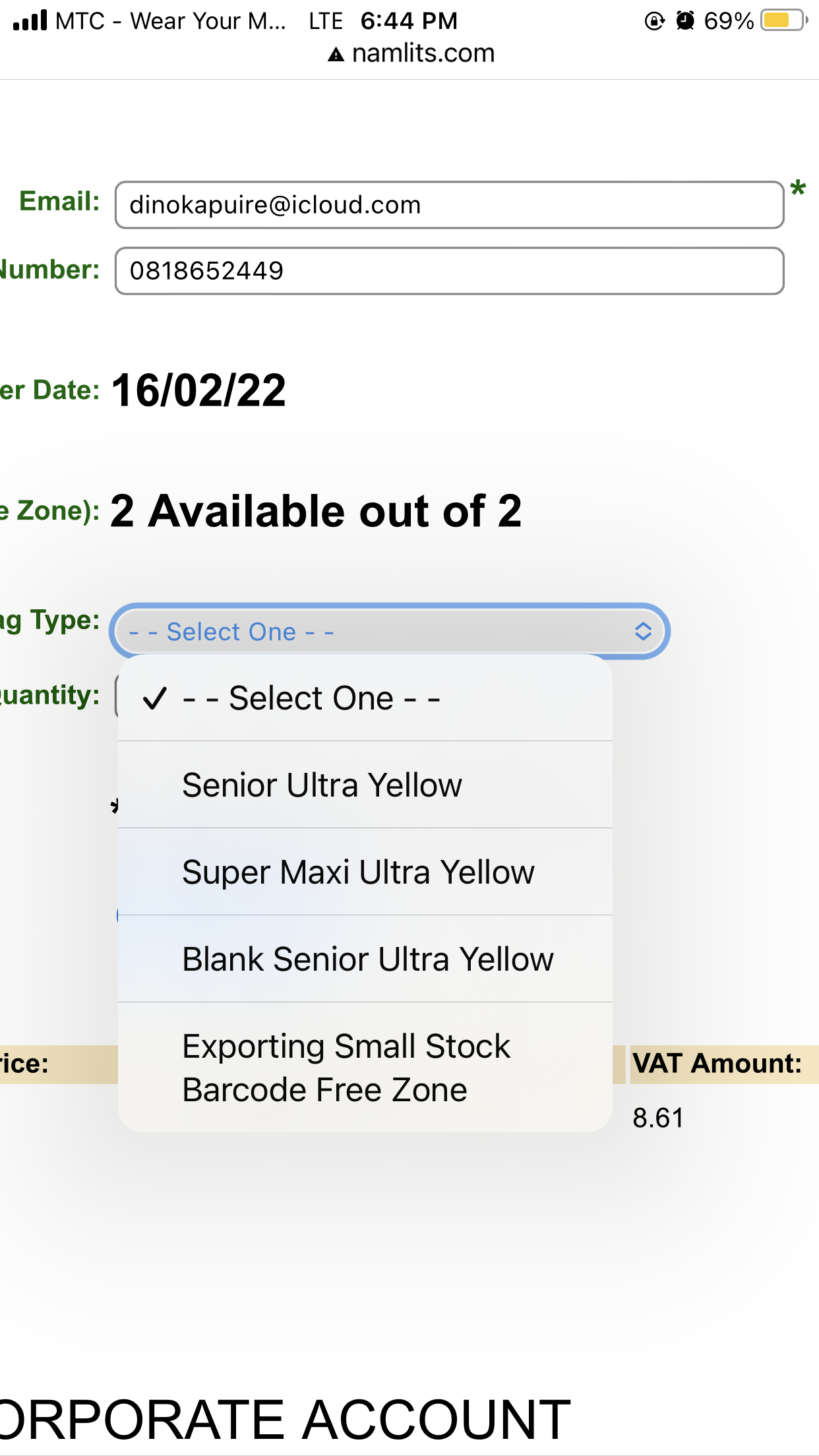
Task: Tap the cellular signal strength icon
Action: [x=30, y=20]
